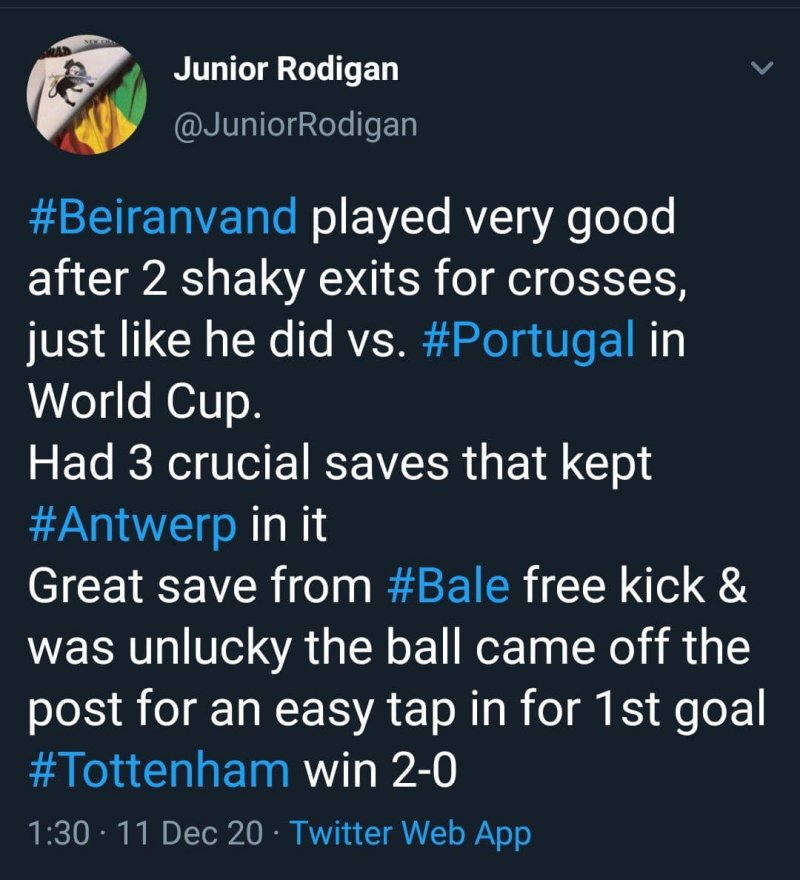Open the @JuniorRodigan handle link
The width and height of the screenshot is (800, 880).
coord(295,125)
